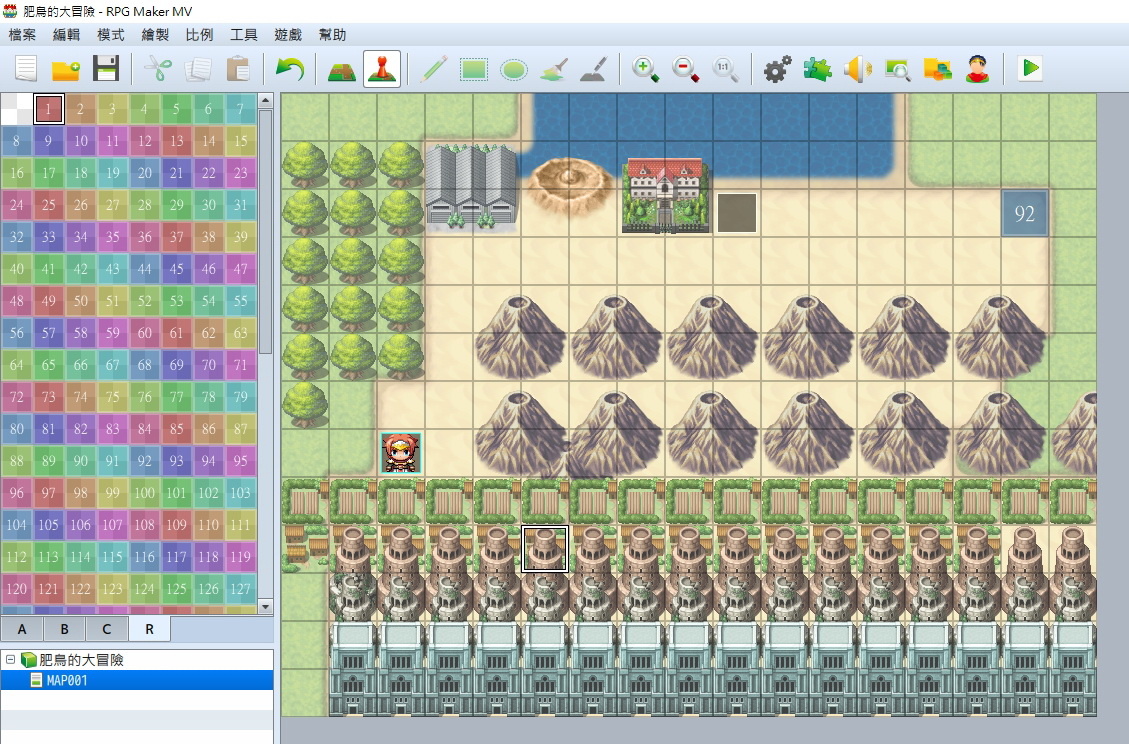Switch to region tab R
Screen dimensions: 1129x744
(149, 629)
